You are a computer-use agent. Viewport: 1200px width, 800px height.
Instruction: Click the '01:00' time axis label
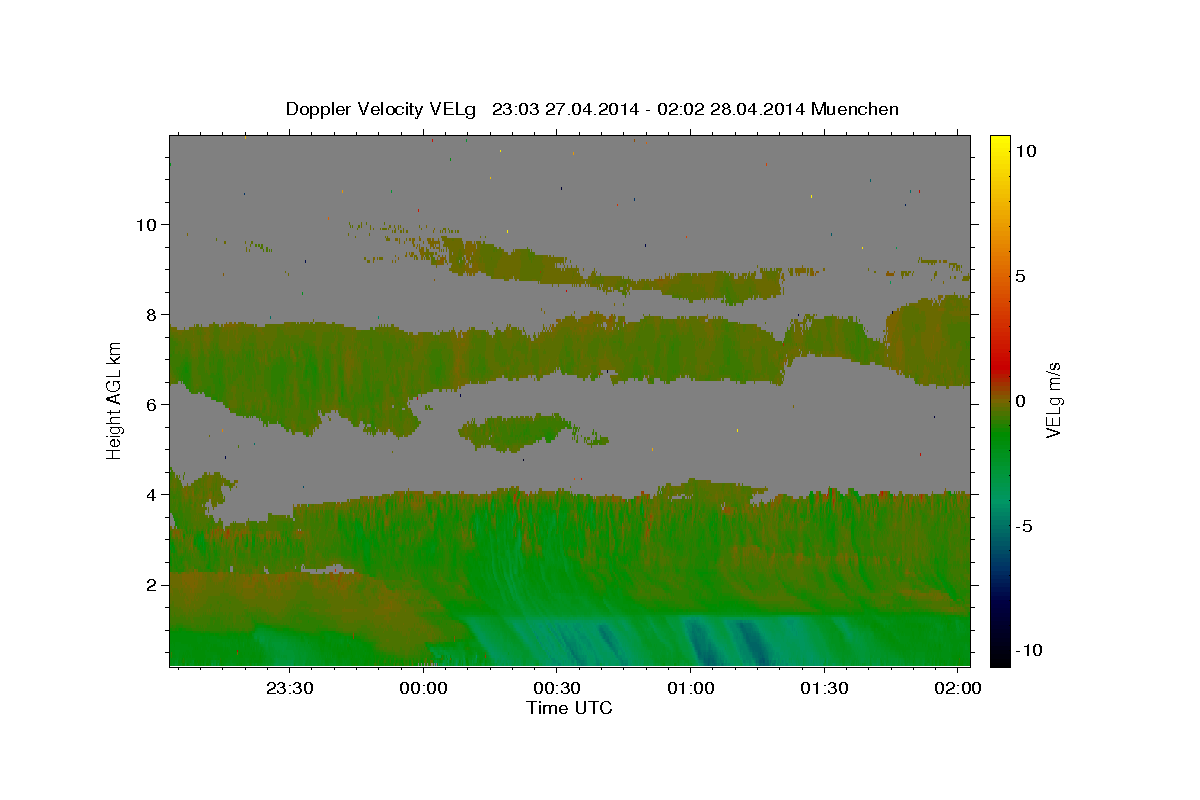point(690,689)
